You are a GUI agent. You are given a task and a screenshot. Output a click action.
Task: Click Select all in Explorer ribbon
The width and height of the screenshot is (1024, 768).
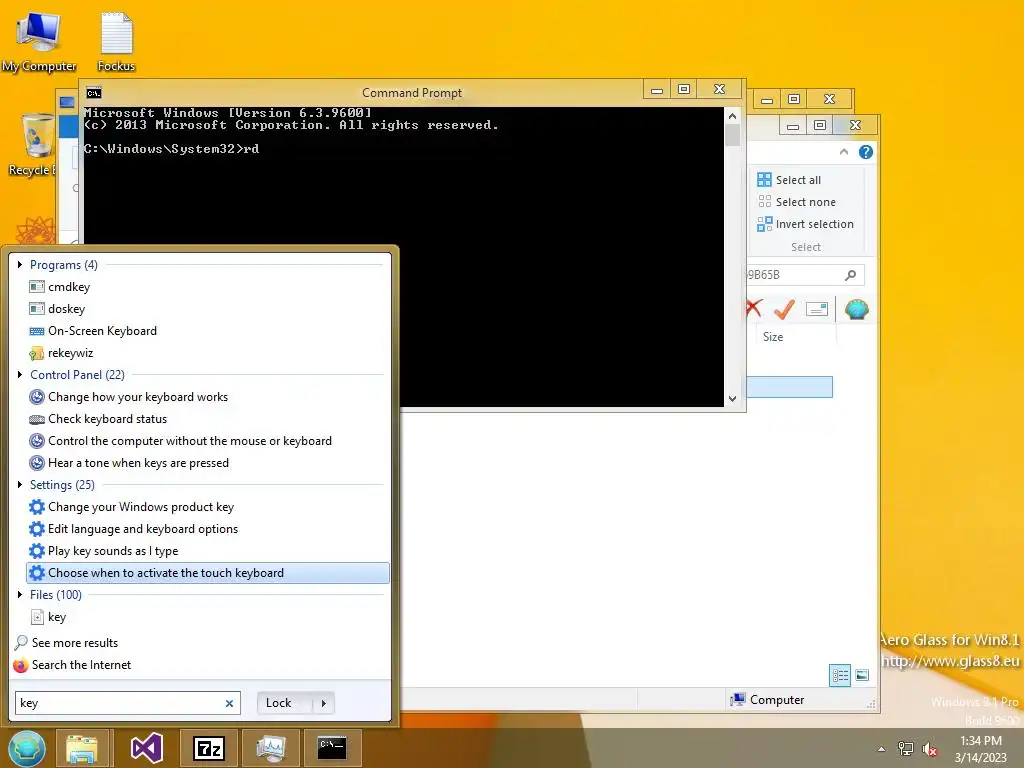click(x=789, y=180)
